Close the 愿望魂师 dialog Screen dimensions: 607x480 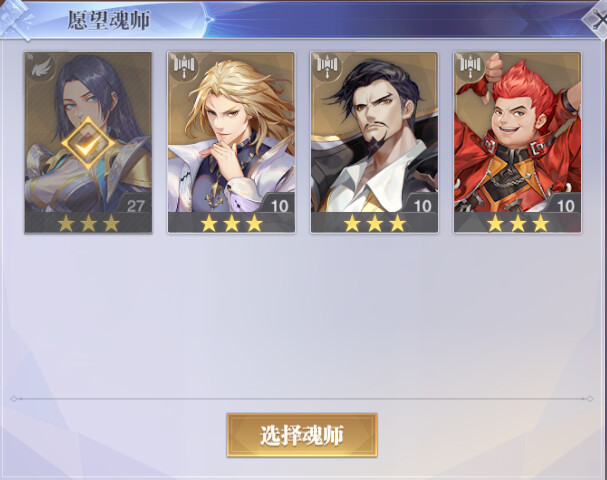(x=596, y=19)
